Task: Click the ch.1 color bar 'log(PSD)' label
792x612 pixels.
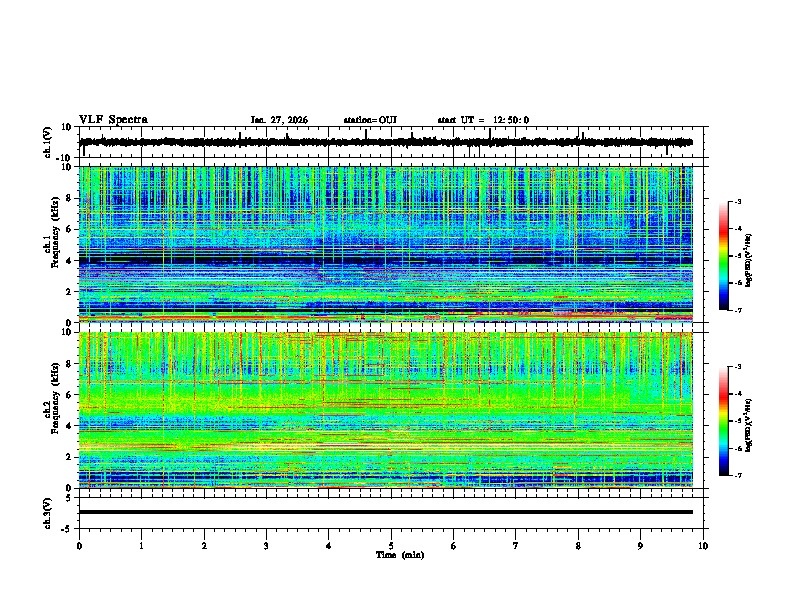Action: click(749, 261)
